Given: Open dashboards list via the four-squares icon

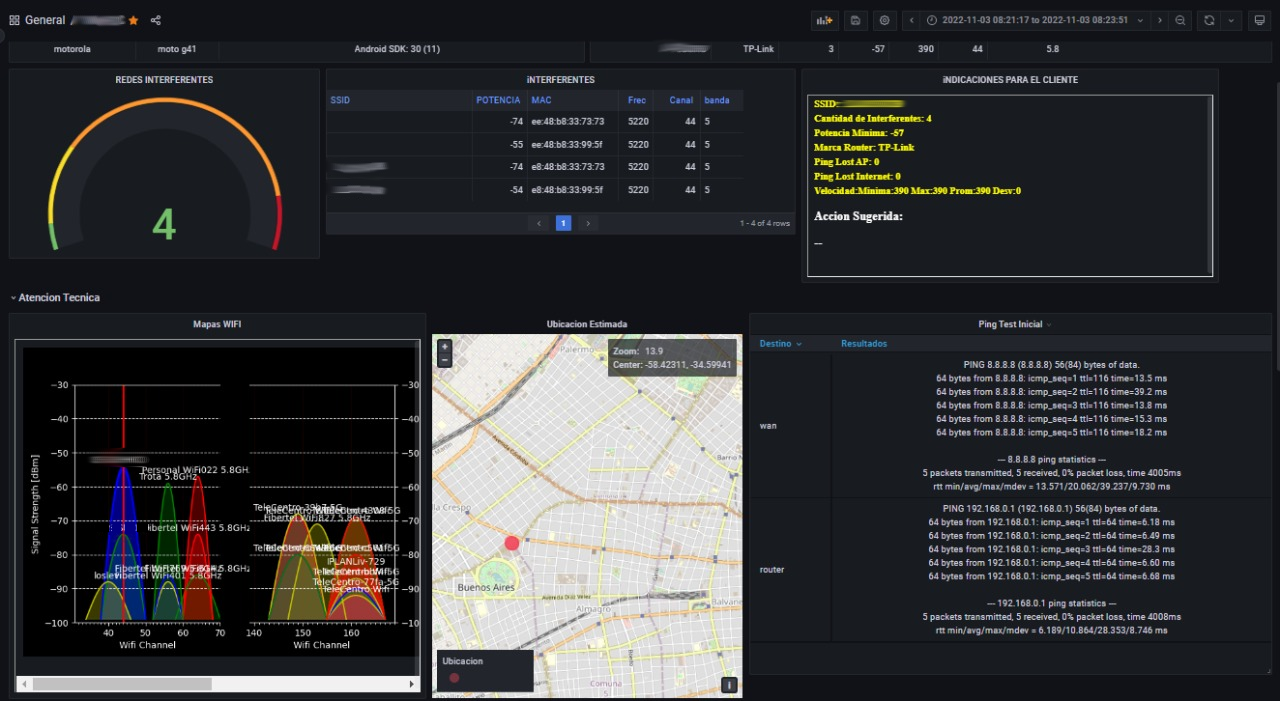Looking at the screenshot, I should tap(13, 20).
